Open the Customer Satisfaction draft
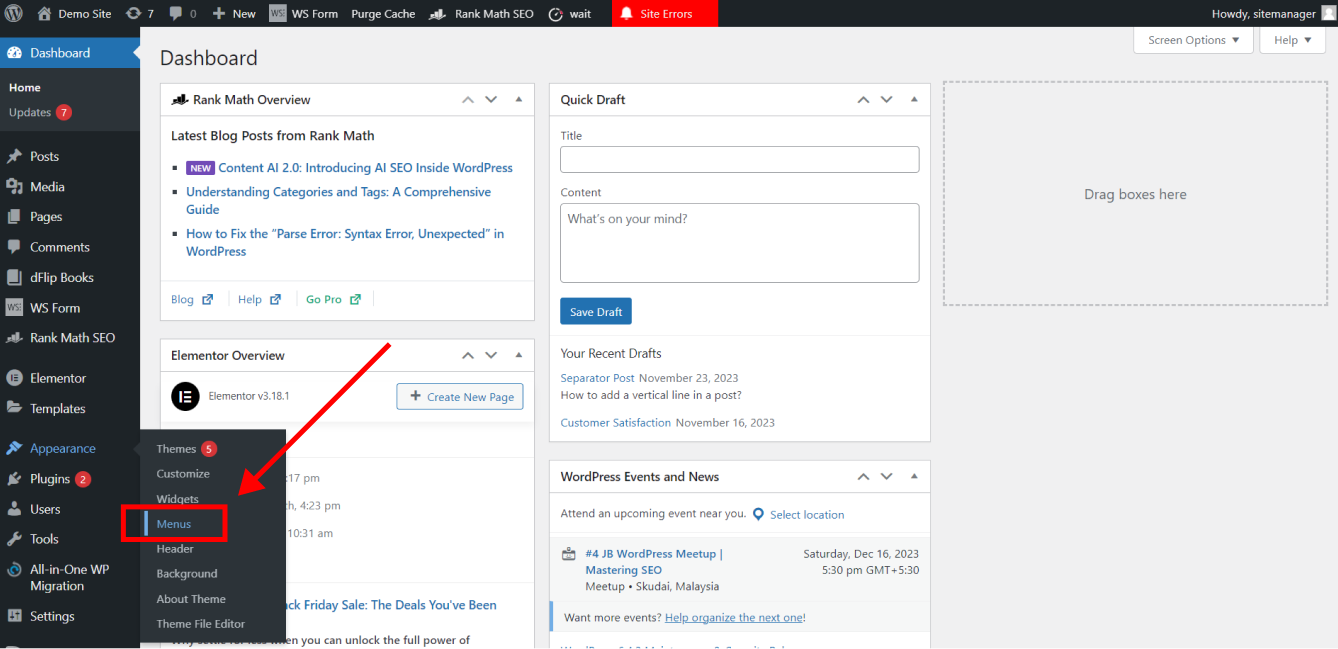1338x649 pixels. coord(616,423)
